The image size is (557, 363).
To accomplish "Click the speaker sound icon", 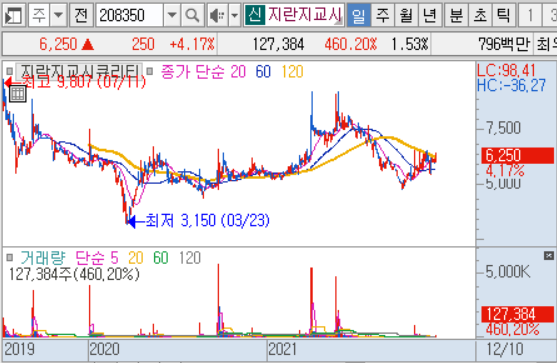I will 217,15.
